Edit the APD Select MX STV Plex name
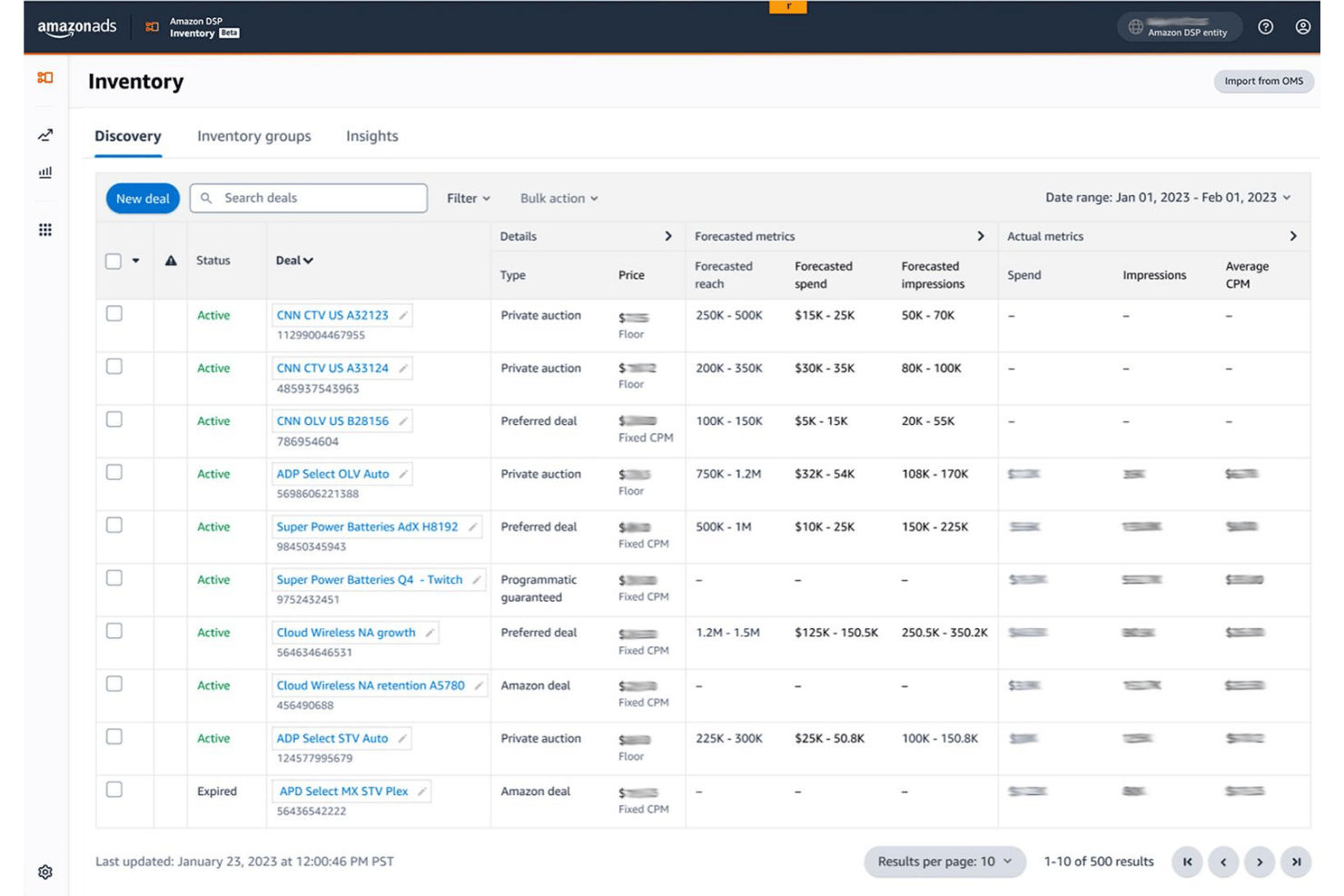Image resolution: width=1344 pixels, height=896 pixels. pyautogui.click(x=421, y=792)
